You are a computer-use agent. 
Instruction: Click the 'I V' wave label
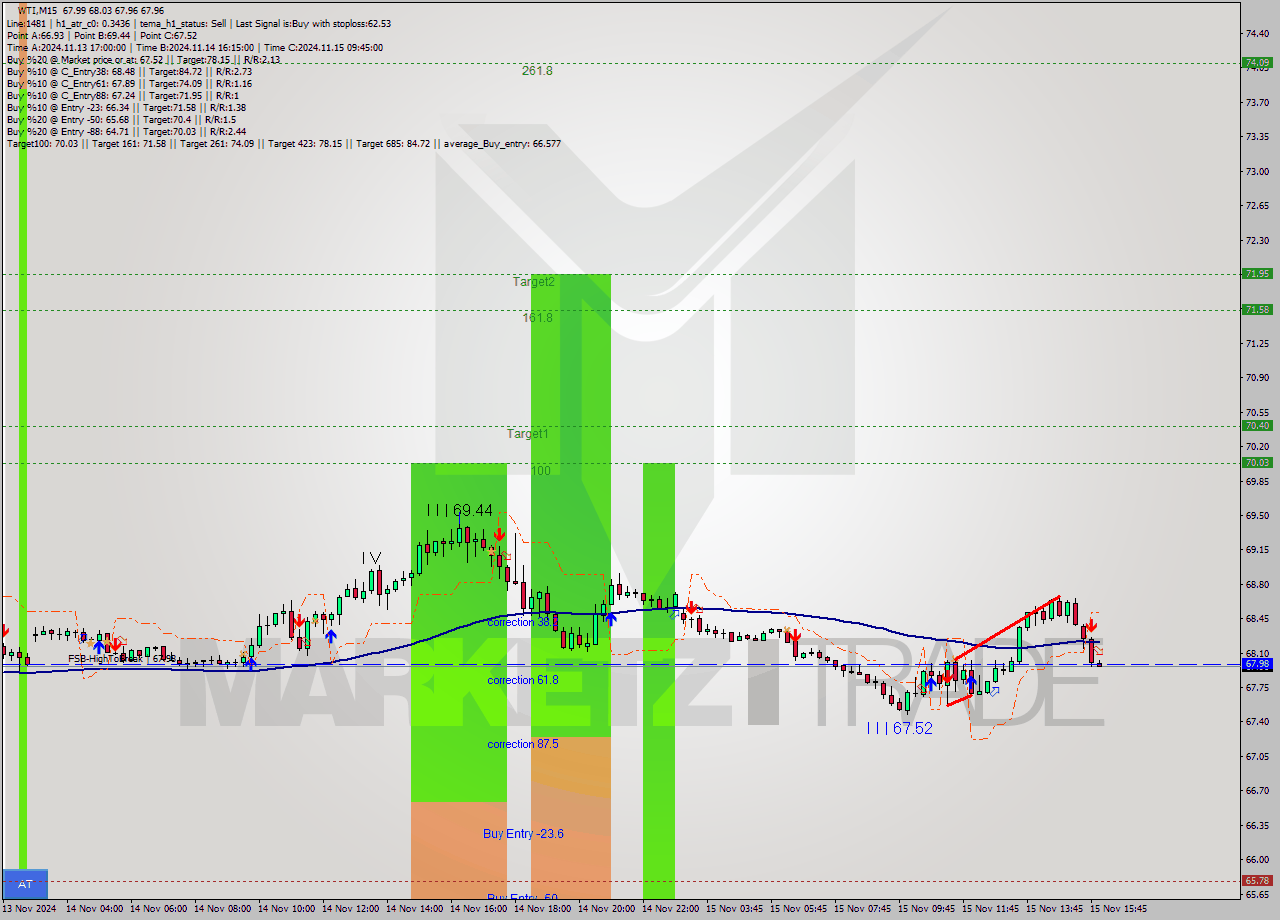pos(371,556)
